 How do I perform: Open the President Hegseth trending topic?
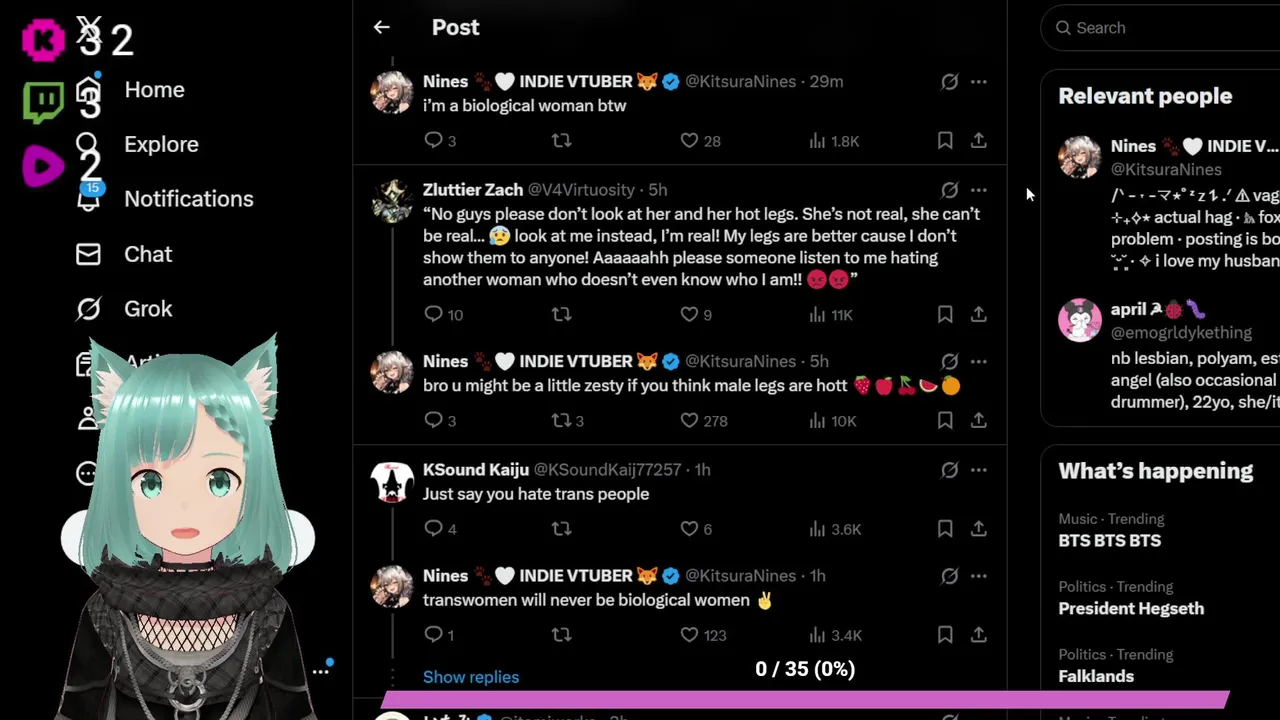pyautogui.click(x=1131, y=608)
